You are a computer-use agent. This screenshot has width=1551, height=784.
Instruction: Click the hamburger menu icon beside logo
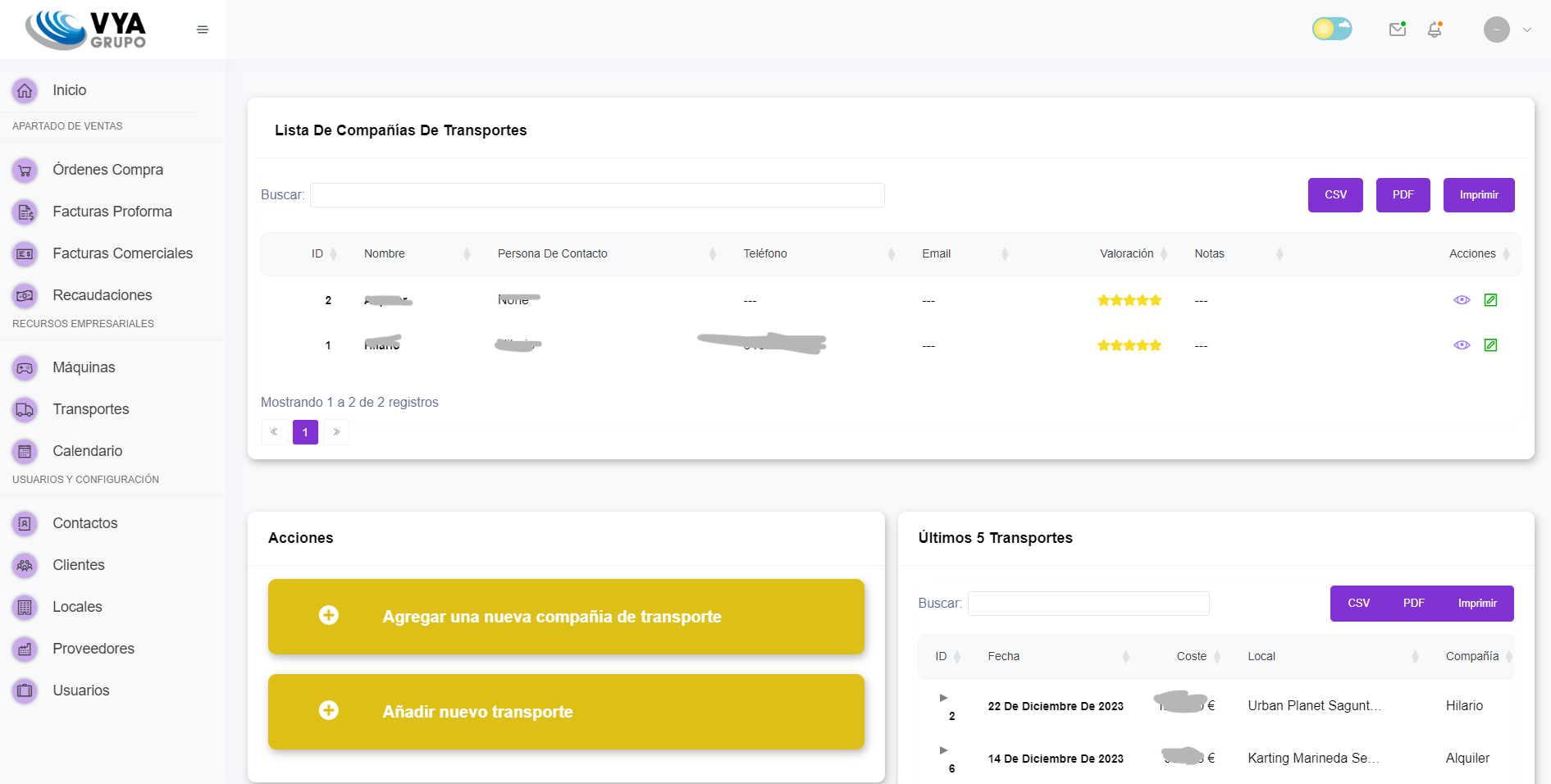tap(203, 30)
